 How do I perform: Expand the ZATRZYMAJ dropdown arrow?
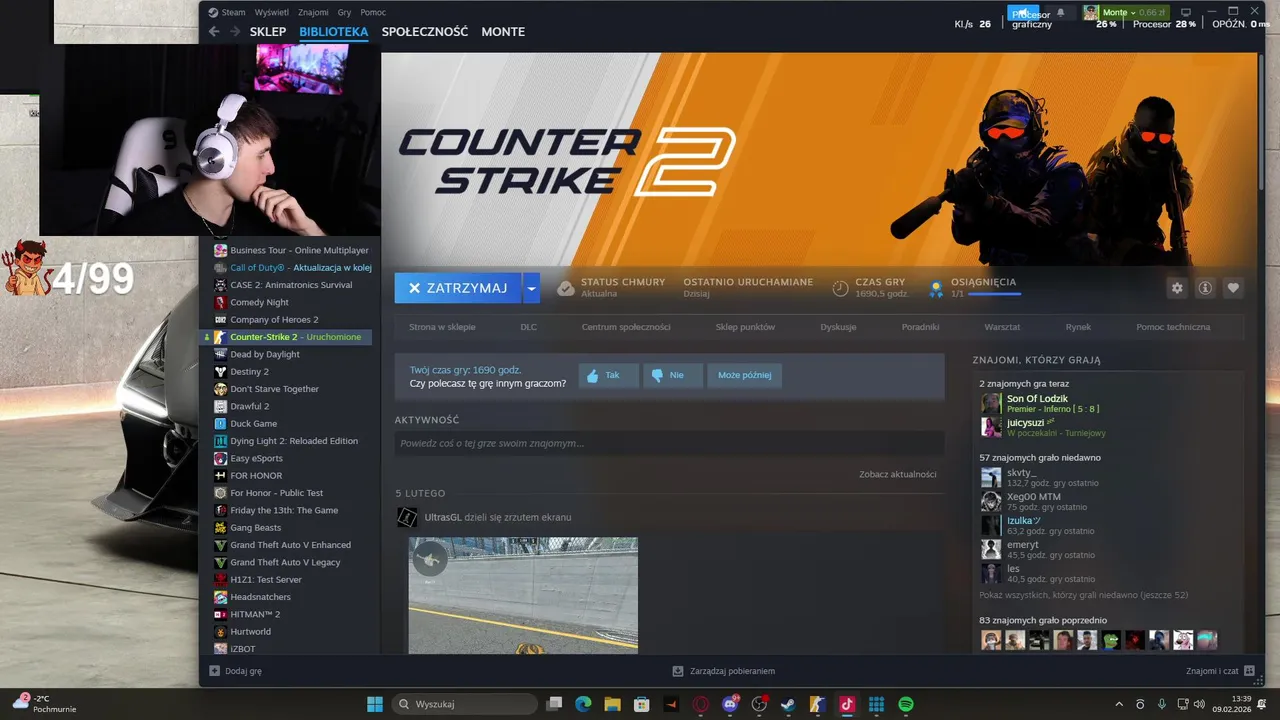coord(532,288)
